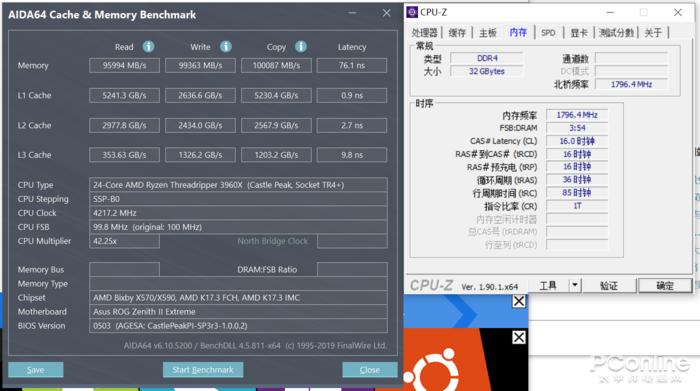Select the 内存 tab in CPU-Z
Viewport: 700px width, 391px height.
pos(518,32)
